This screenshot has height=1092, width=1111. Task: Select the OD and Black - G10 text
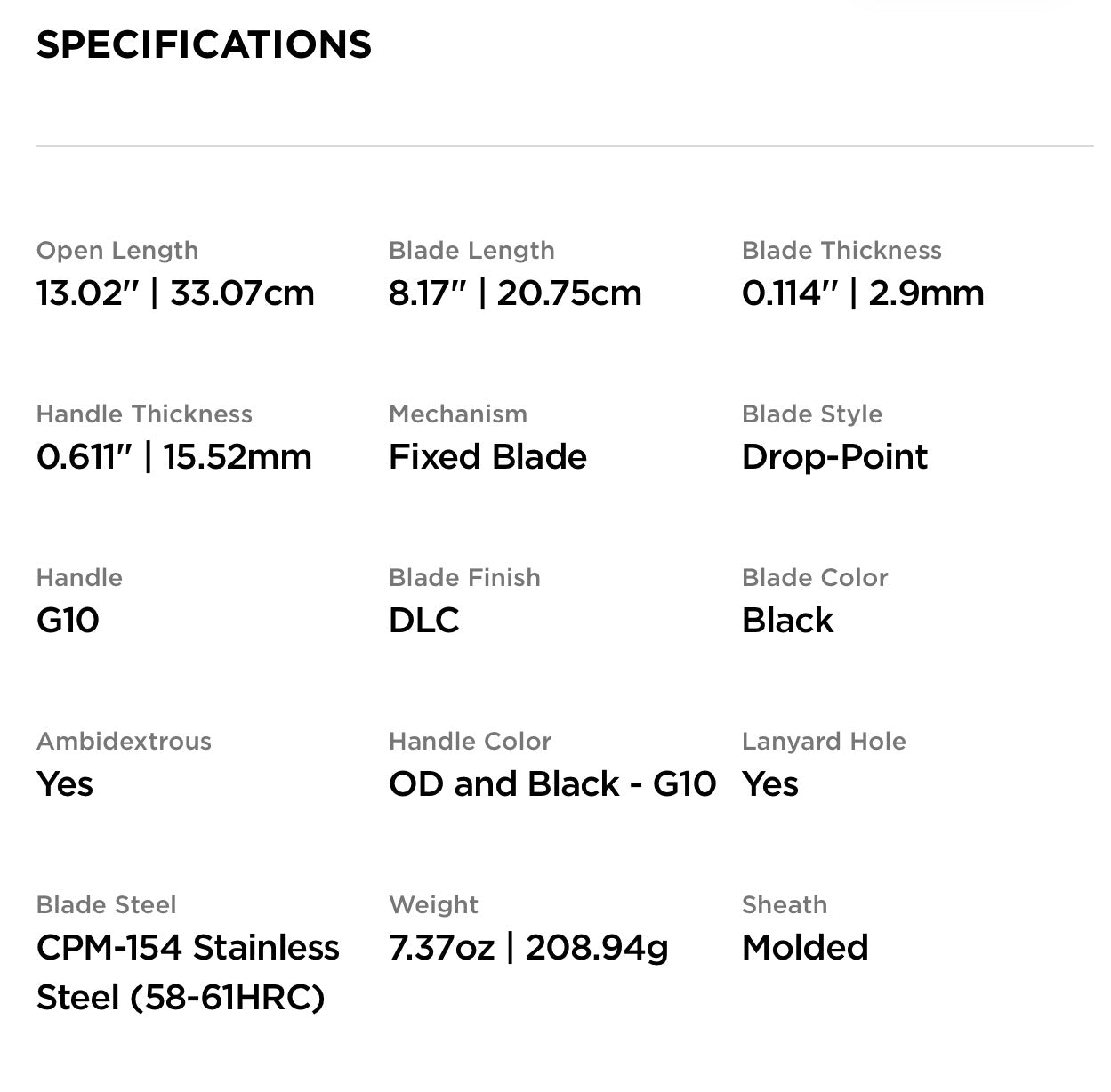pos(552,783)
